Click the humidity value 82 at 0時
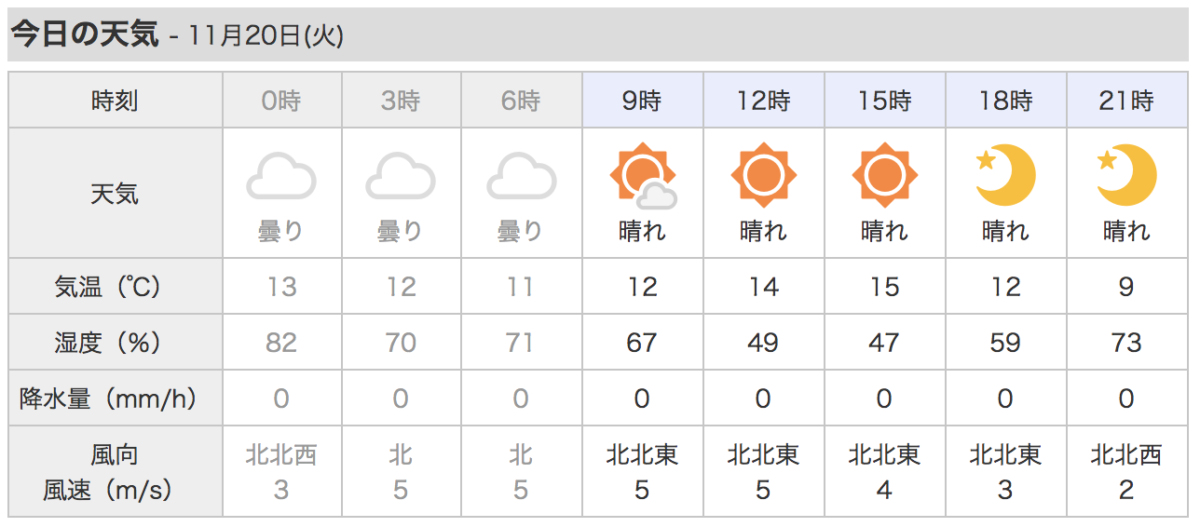The image size is (1200, 527). 281,343
